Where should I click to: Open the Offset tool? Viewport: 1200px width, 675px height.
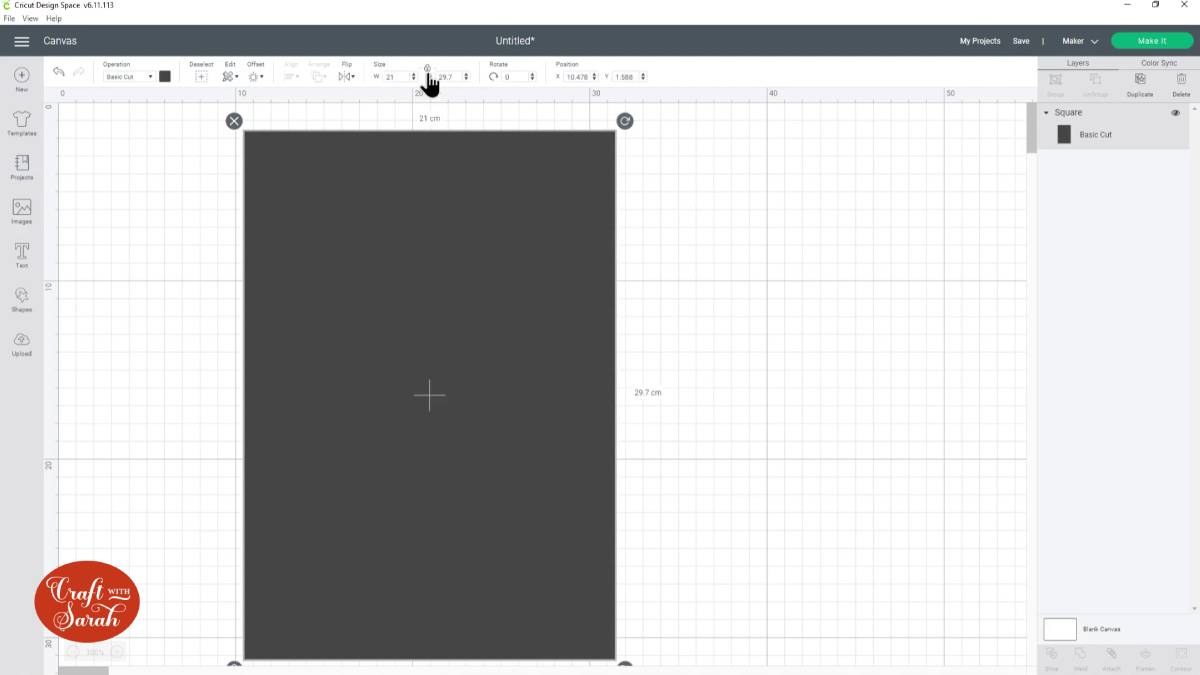255,76
